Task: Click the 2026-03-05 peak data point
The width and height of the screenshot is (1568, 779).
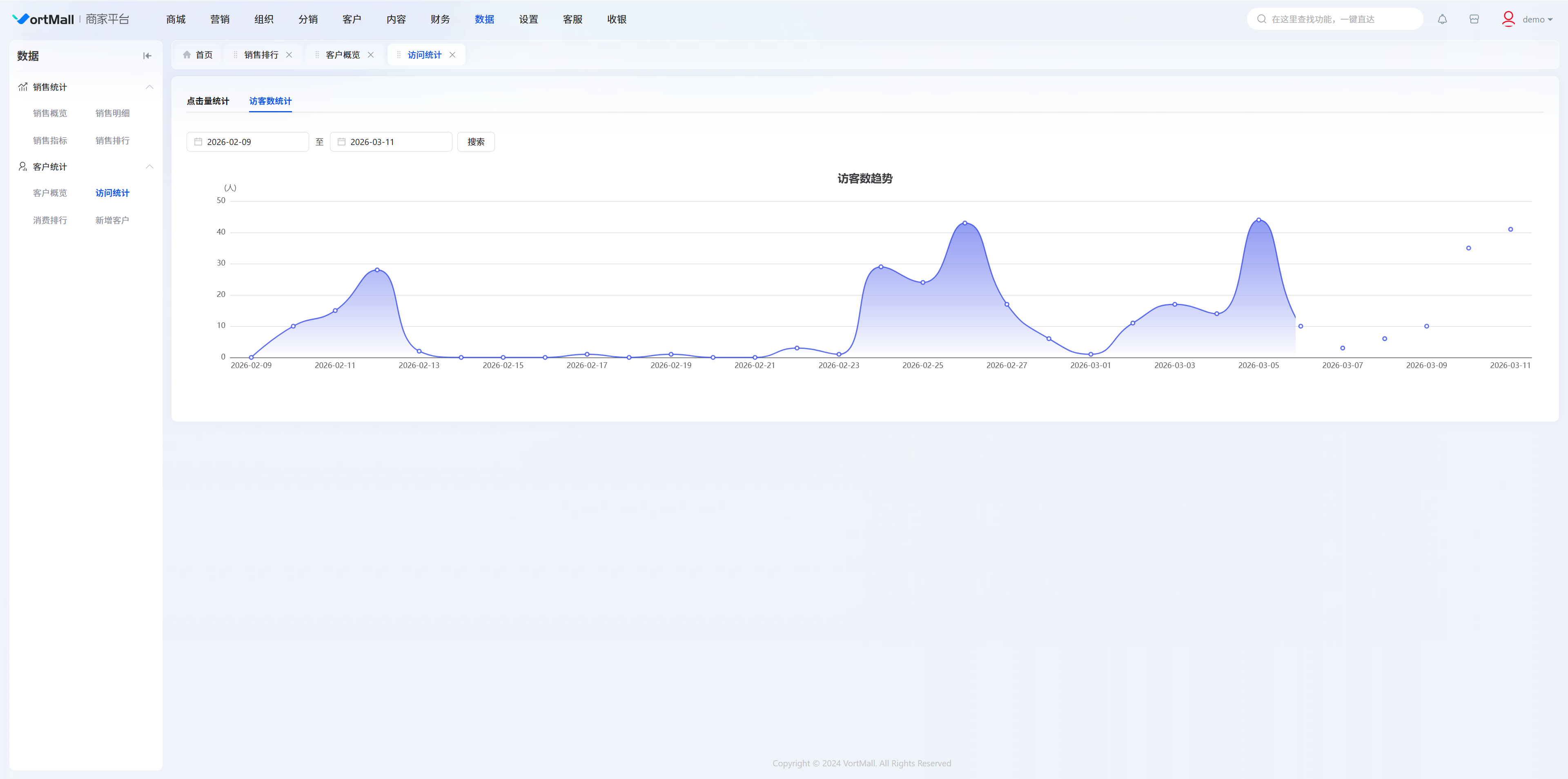Action: (1258, 221)
